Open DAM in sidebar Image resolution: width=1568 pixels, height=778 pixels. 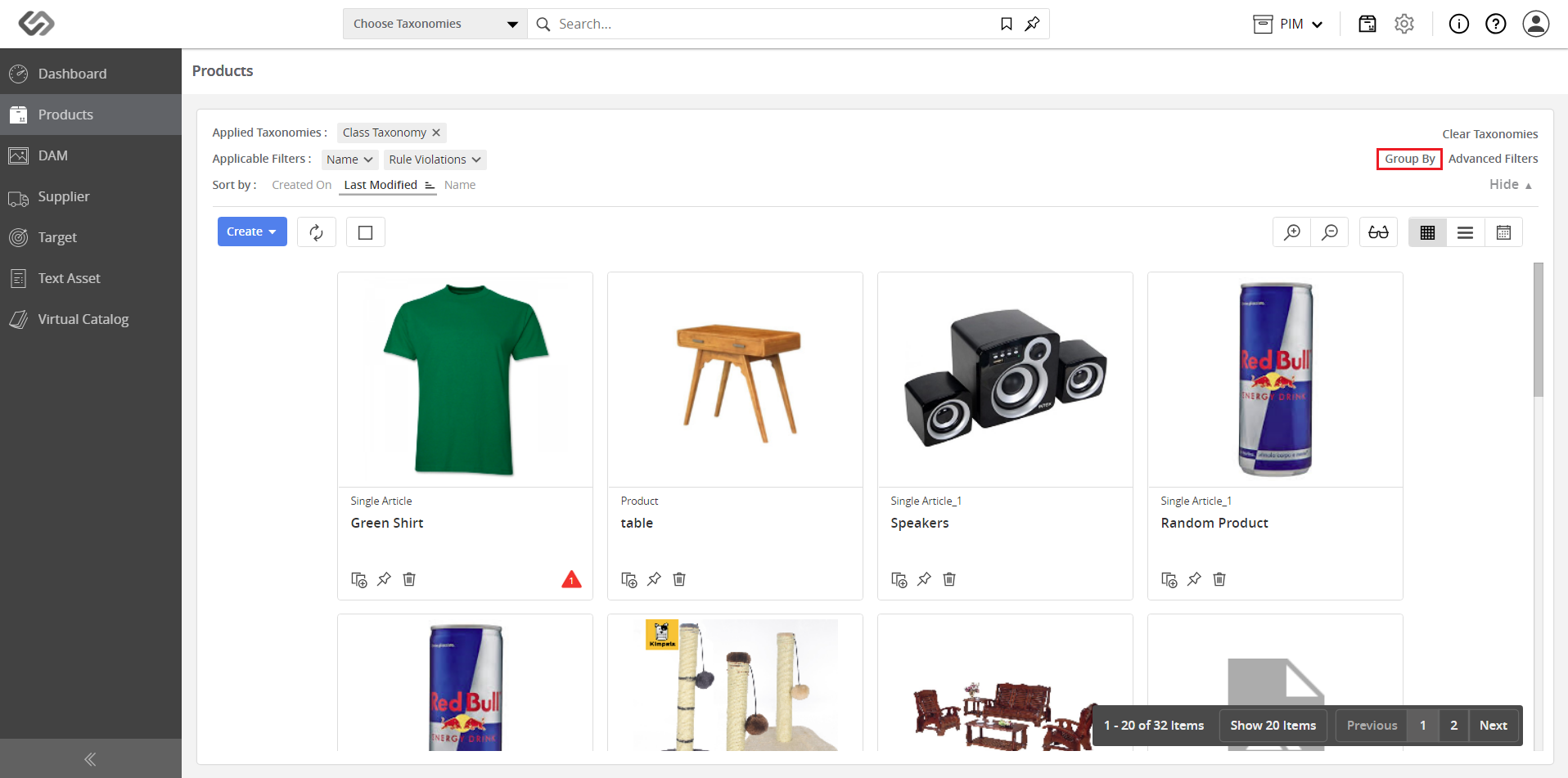point(91,155)
